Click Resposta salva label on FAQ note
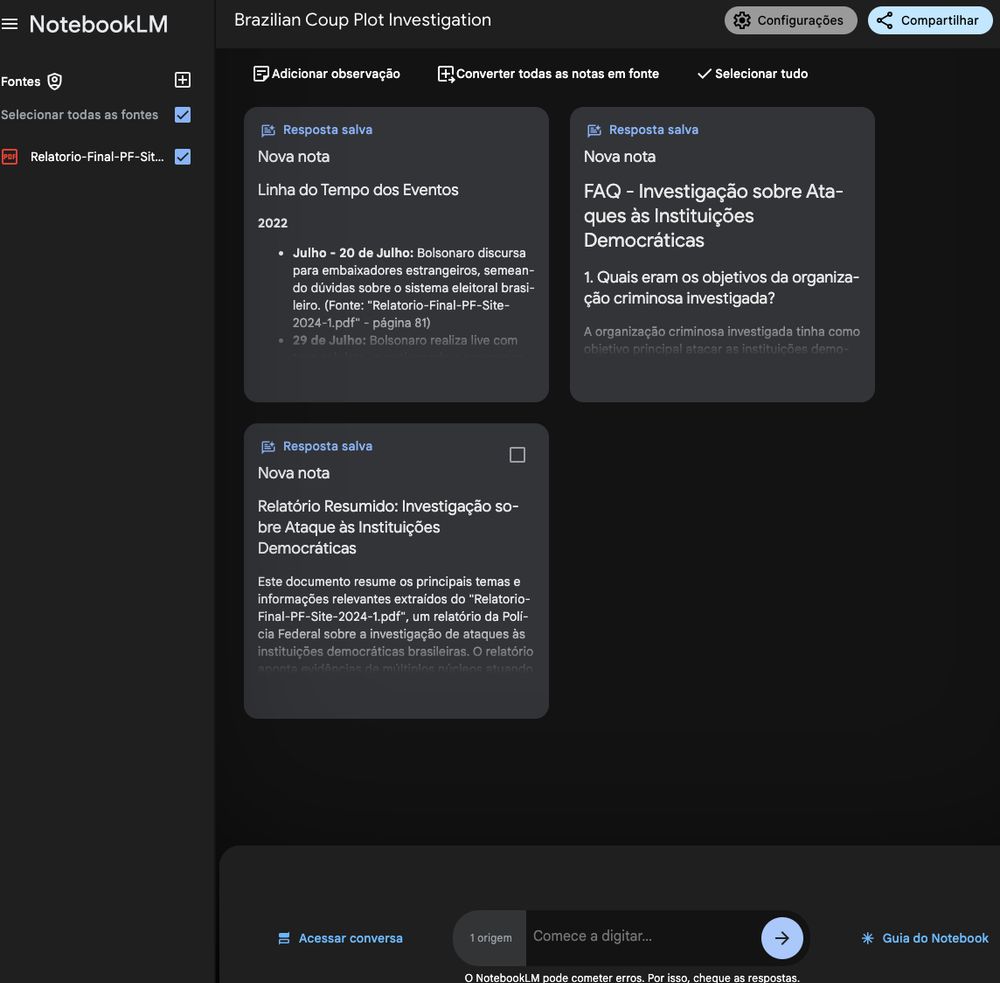The width and height of the screenshot is (1000, 983). point(654,130)
